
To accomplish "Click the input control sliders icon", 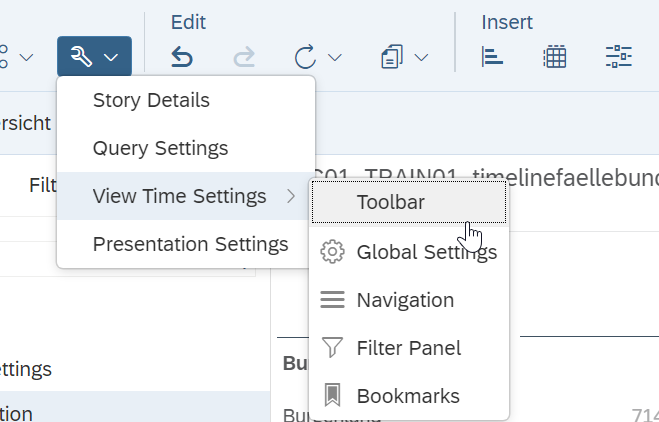I will tap(619, 57).
